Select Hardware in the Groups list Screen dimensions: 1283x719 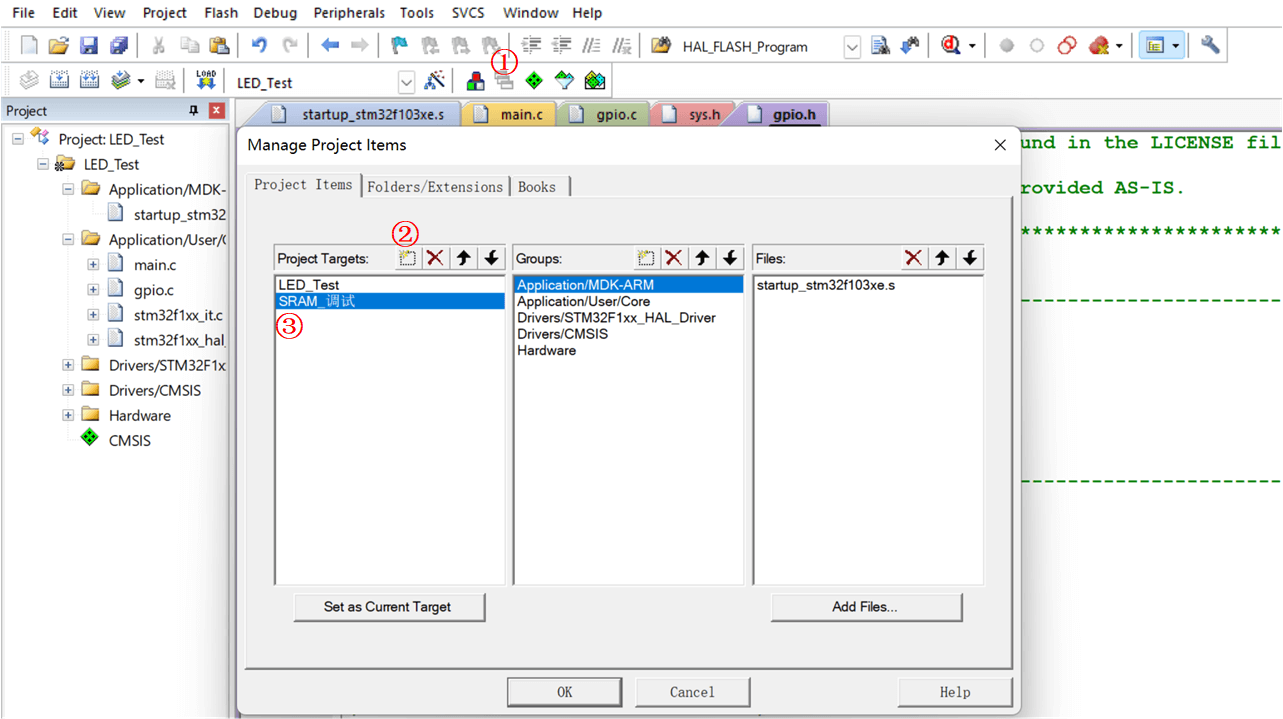547,351
